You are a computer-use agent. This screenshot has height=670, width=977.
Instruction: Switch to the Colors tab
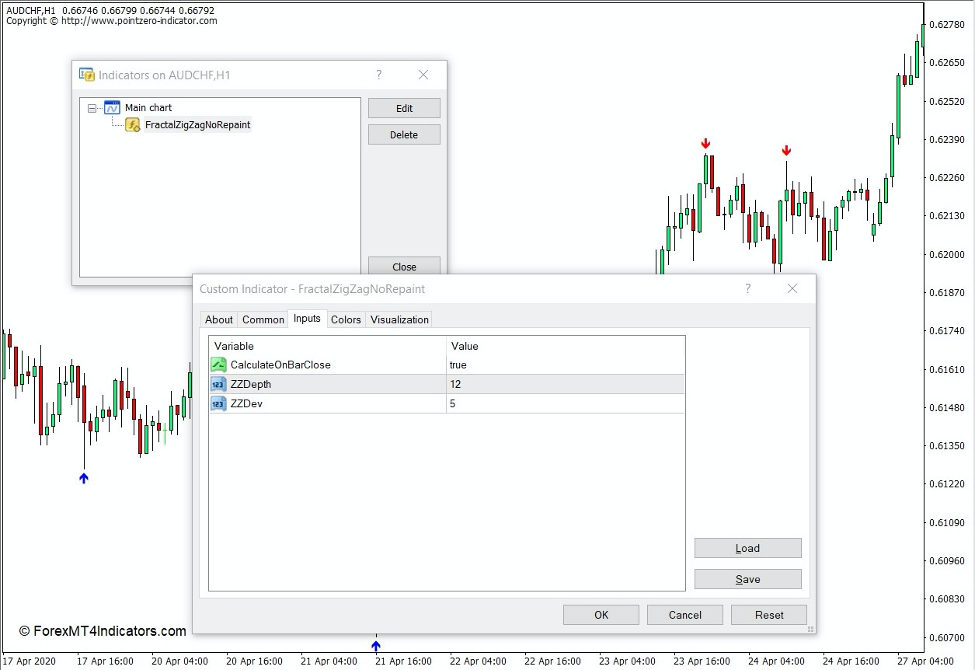346,319
